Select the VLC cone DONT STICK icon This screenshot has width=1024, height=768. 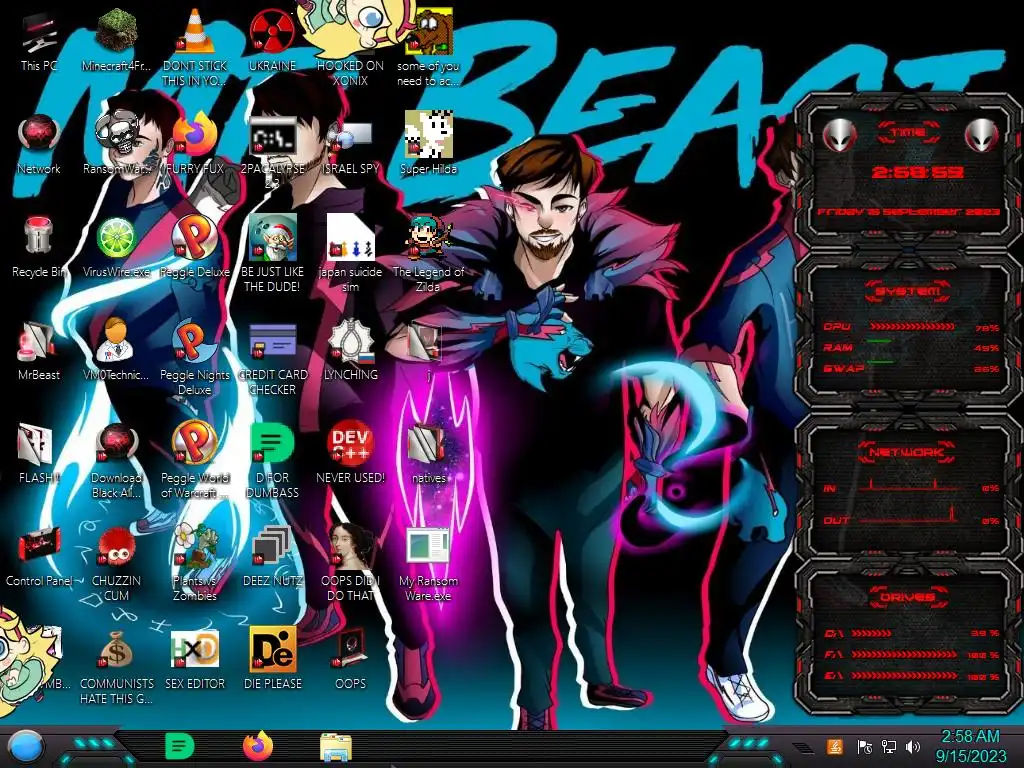195,32
